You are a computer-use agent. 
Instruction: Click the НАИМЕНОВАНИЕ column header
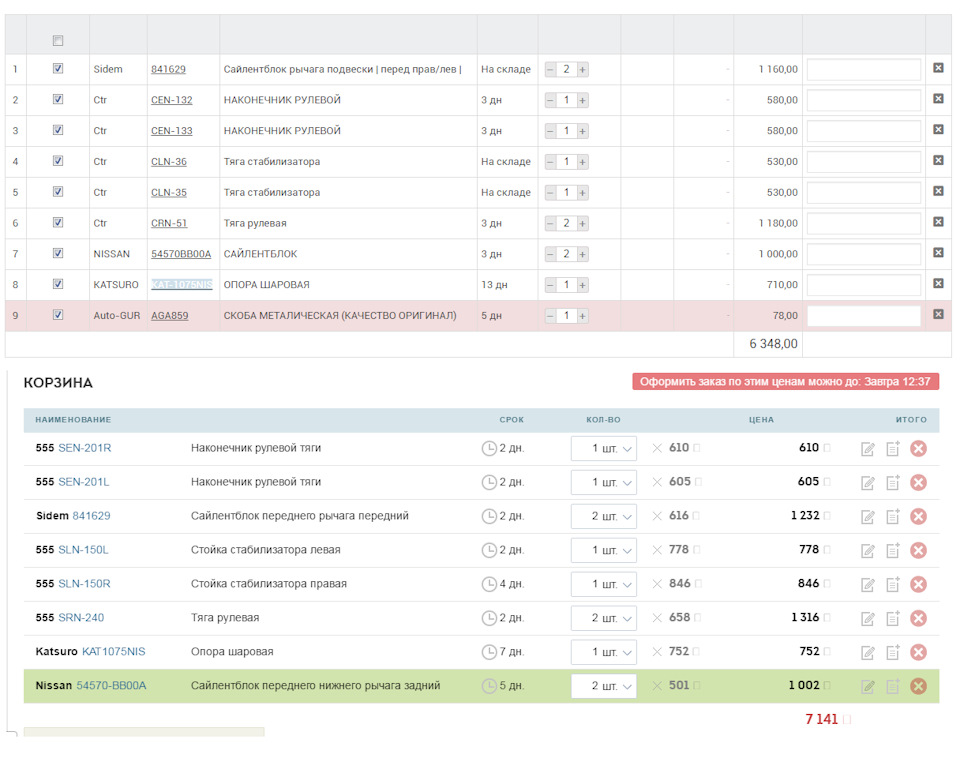click(x=73, y=420)
